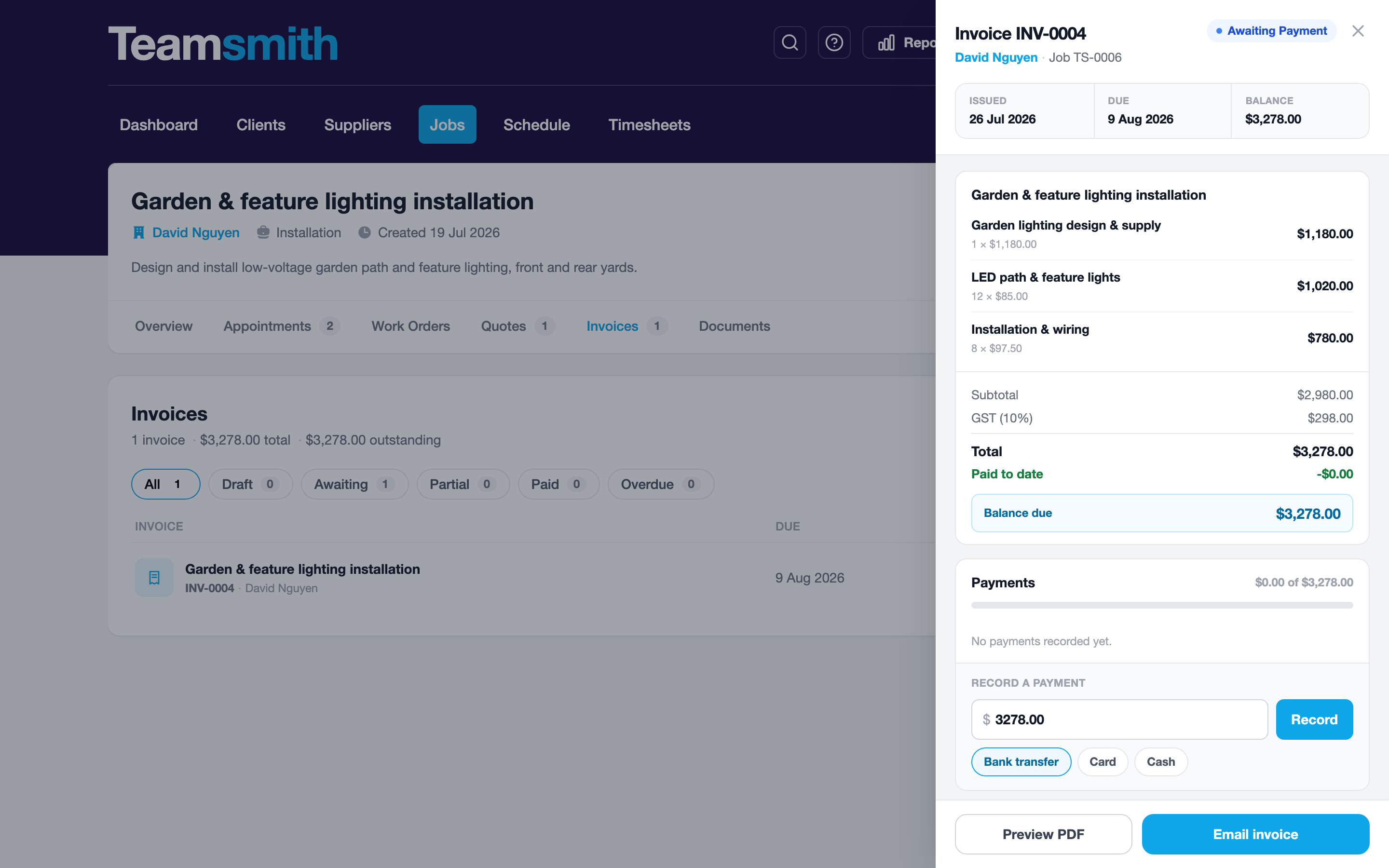This screenshot has width=1389, height=868.
Task: Open David Nguyen link under job title
Action: pos(195,232)
